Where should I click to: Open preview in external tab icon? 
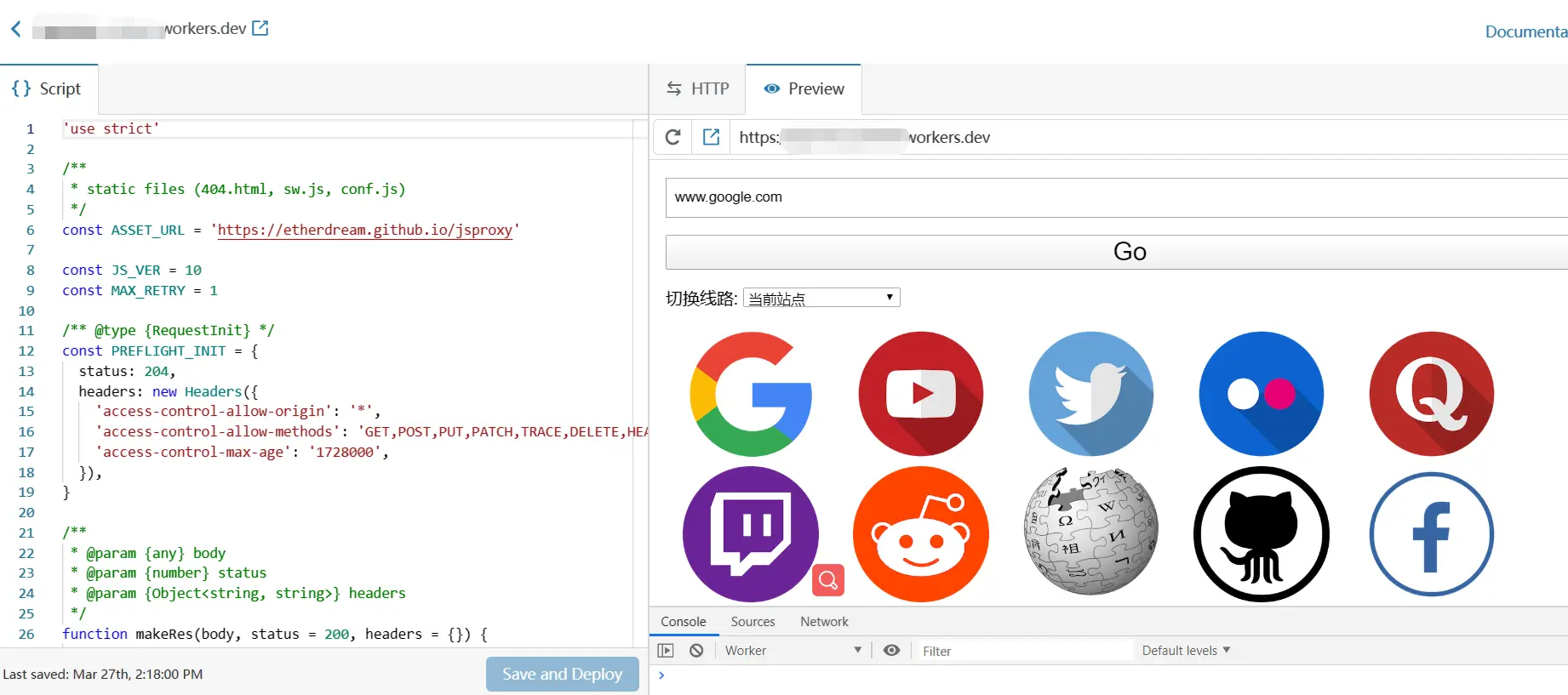pyautogui.click(x=712, y=137)
